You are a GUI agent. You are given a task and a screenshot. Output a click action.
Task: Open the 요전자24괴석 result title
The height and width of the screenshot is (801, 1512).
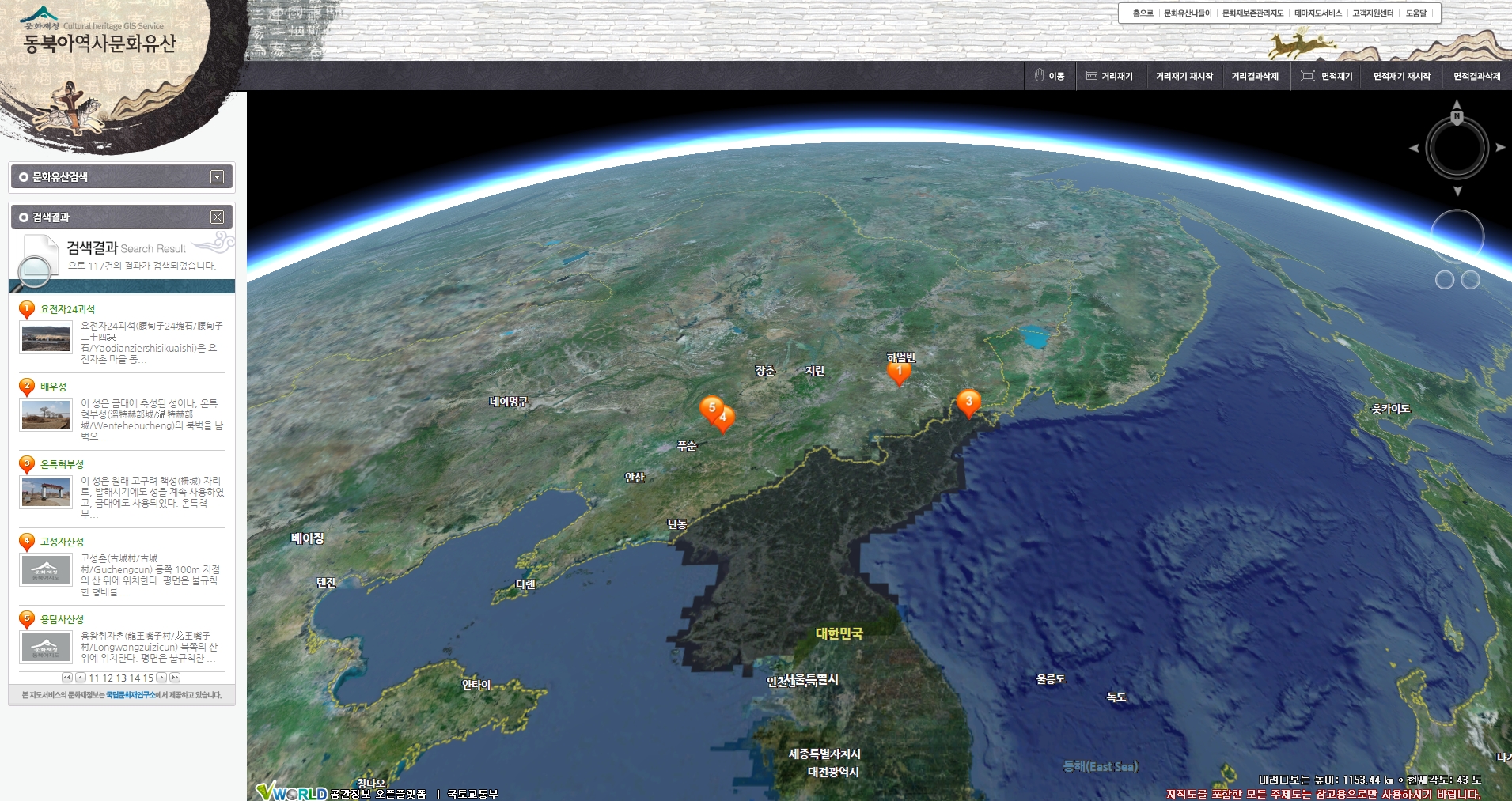pyautogui.click(x=67, y=309)
